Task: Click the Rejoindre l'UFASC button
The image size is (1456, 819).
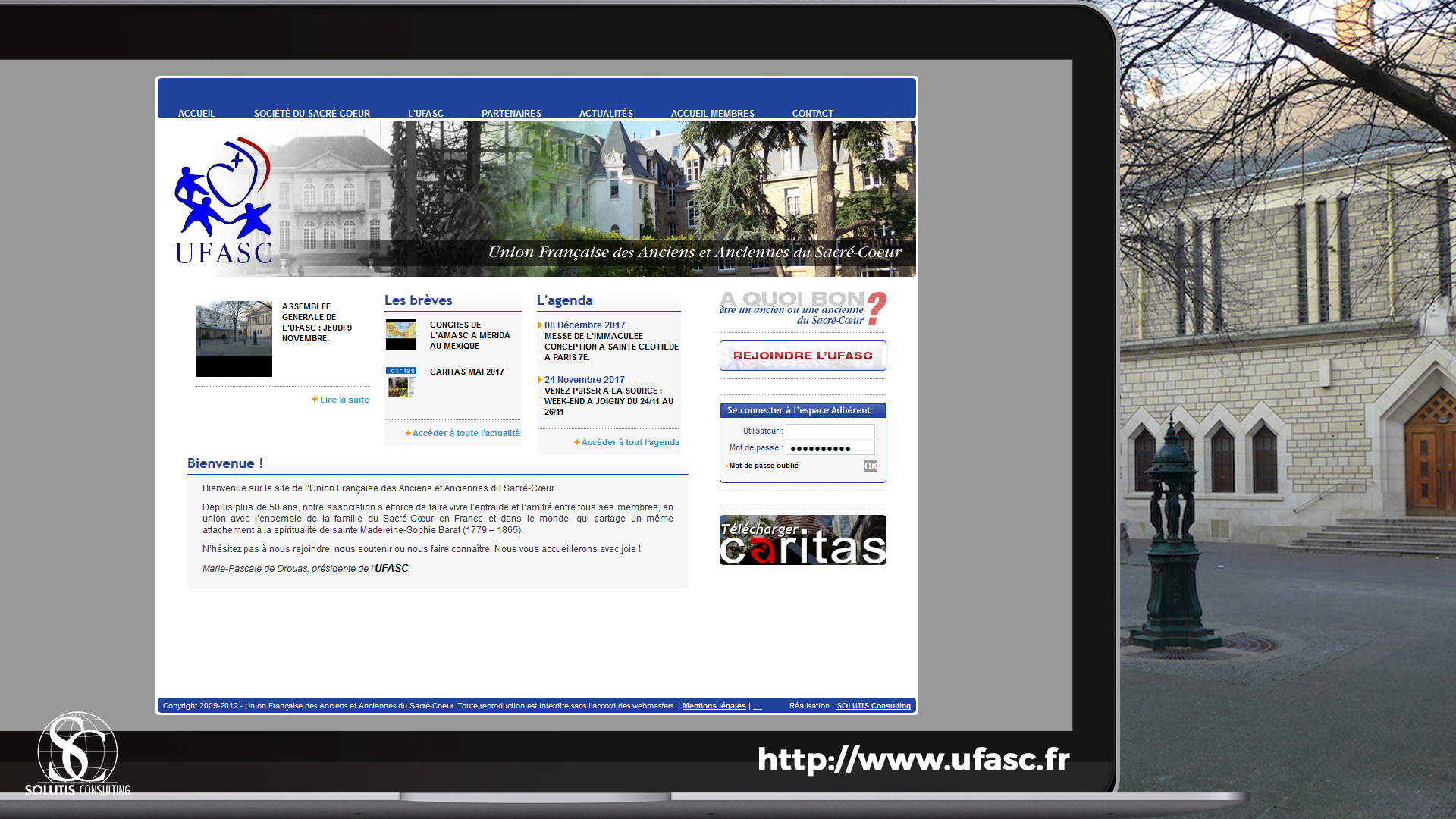Action: [x=802, y=356]
